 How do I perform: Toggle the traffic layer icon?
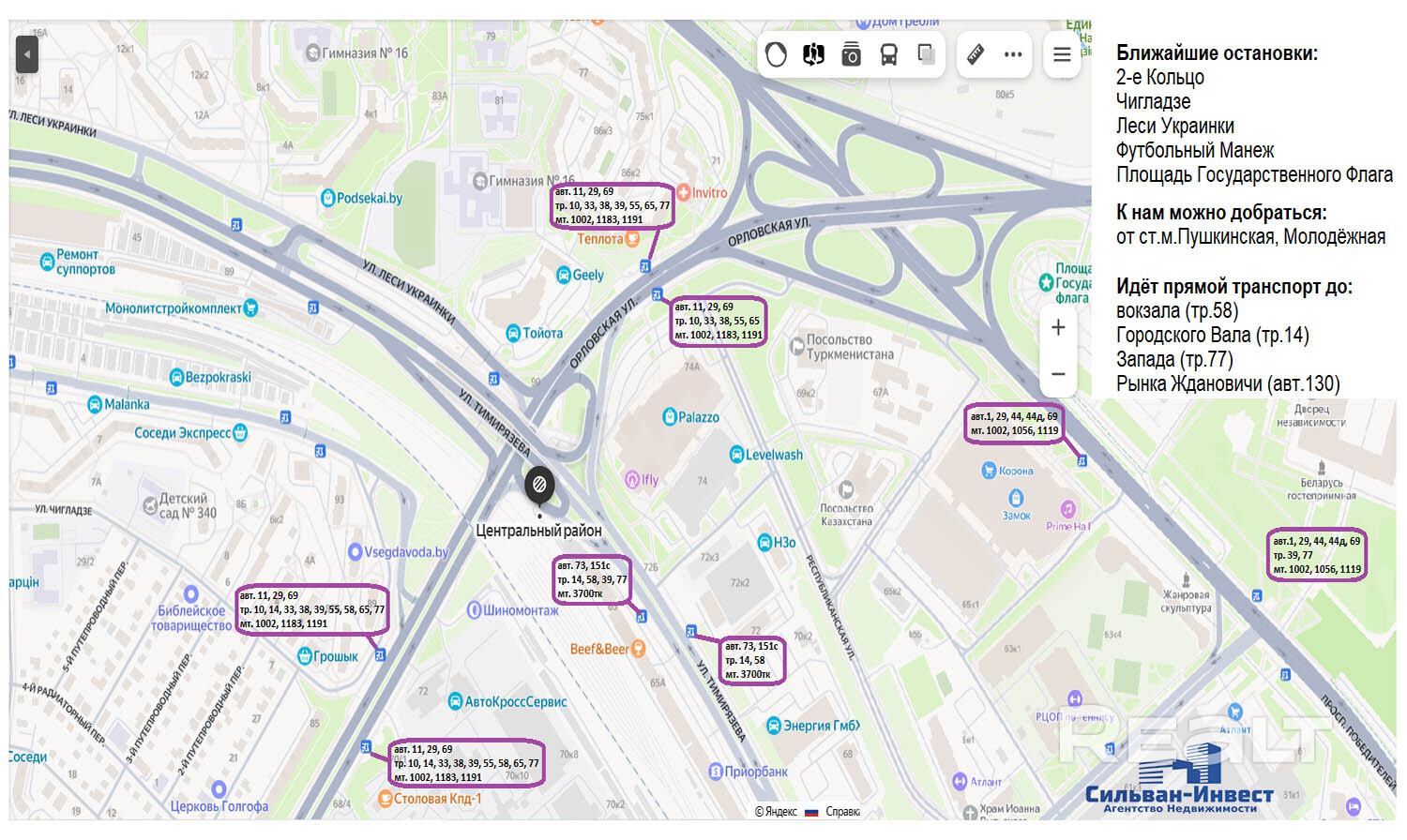point(776,54)
